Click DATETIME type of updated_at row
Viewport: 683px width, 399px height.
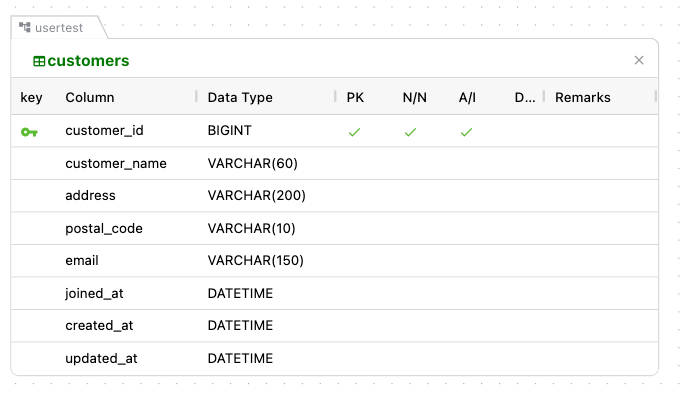click(x=240, y=358)
